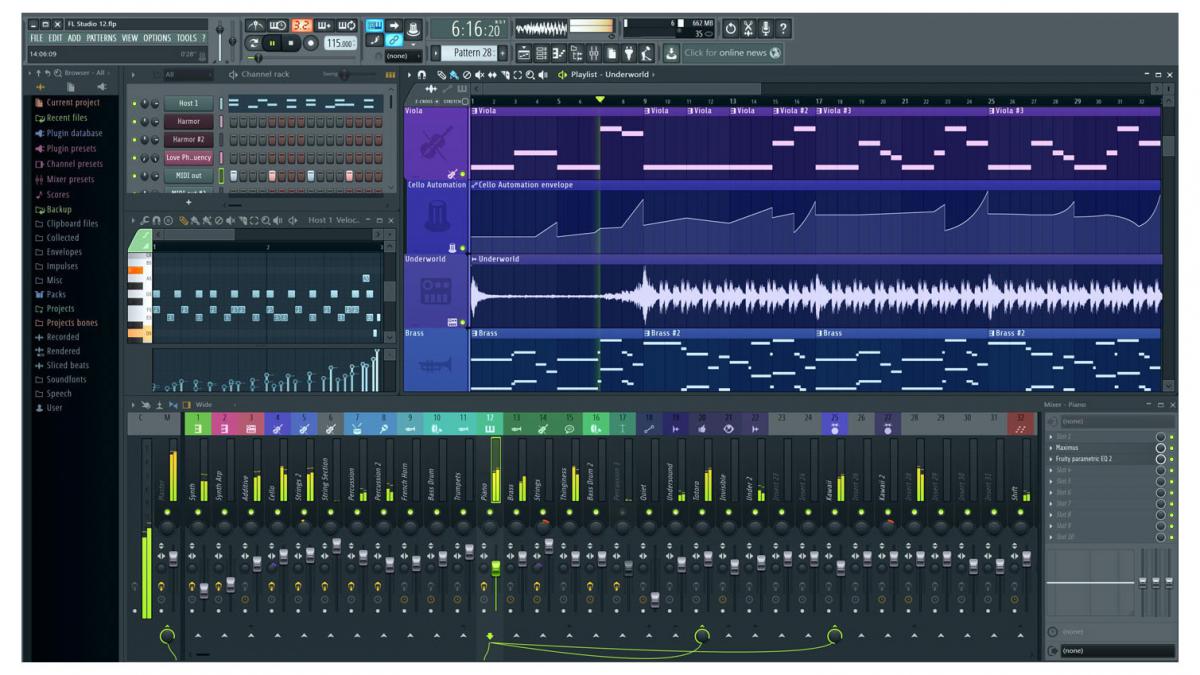1200x675 pixels.
Task: Open the PATTERNS menu
Action: coord(101,38)
